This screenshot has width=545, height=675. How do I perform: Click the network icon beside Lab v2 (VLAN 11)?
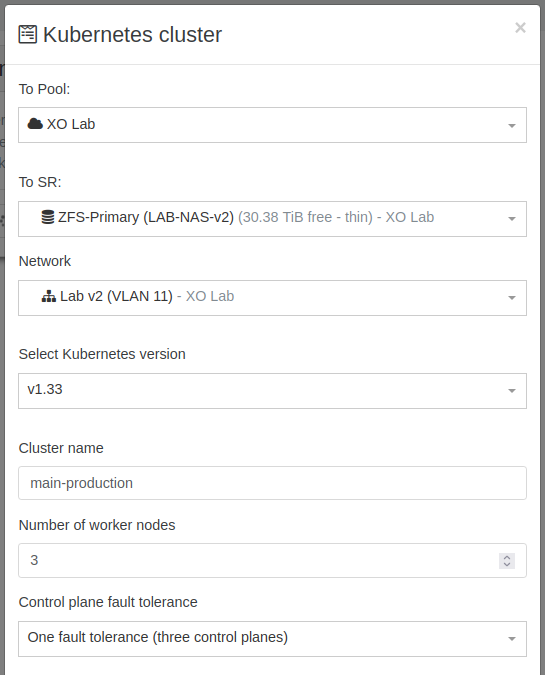click(49, 296)
